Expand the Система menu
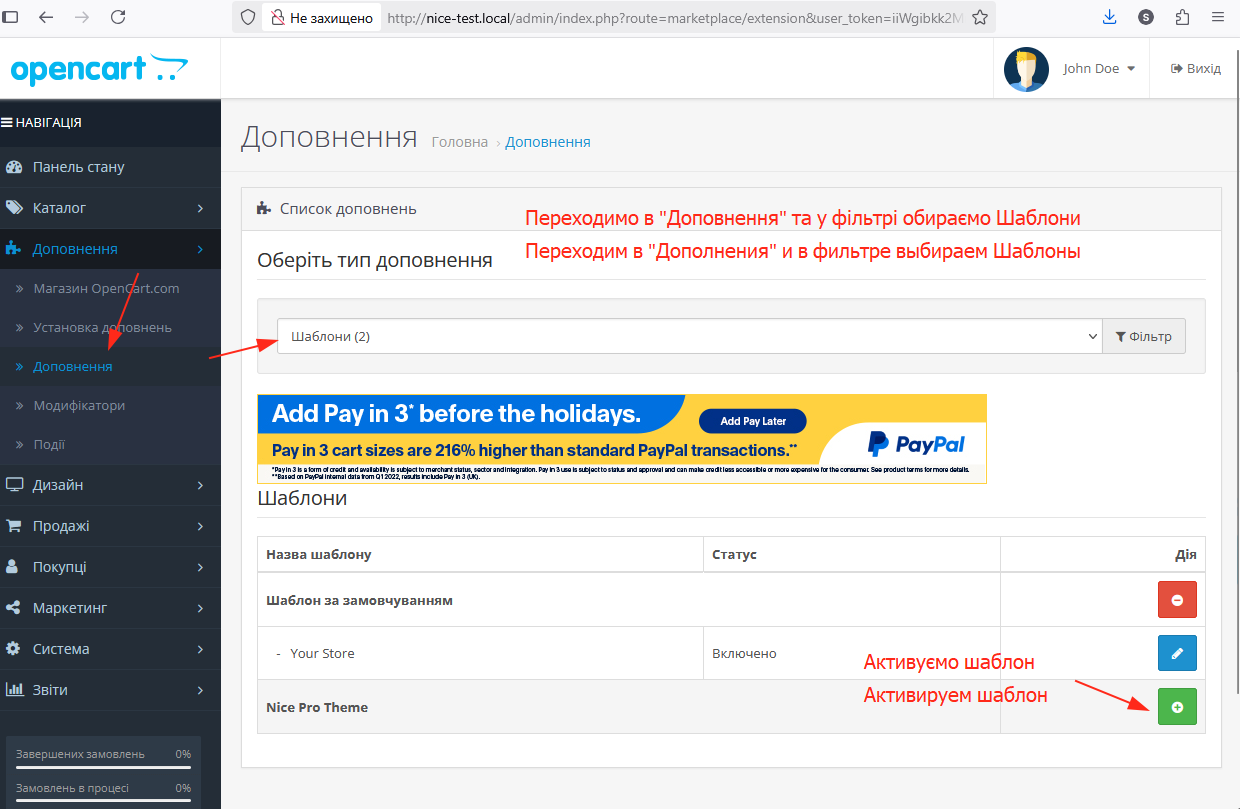 point(110,649)
